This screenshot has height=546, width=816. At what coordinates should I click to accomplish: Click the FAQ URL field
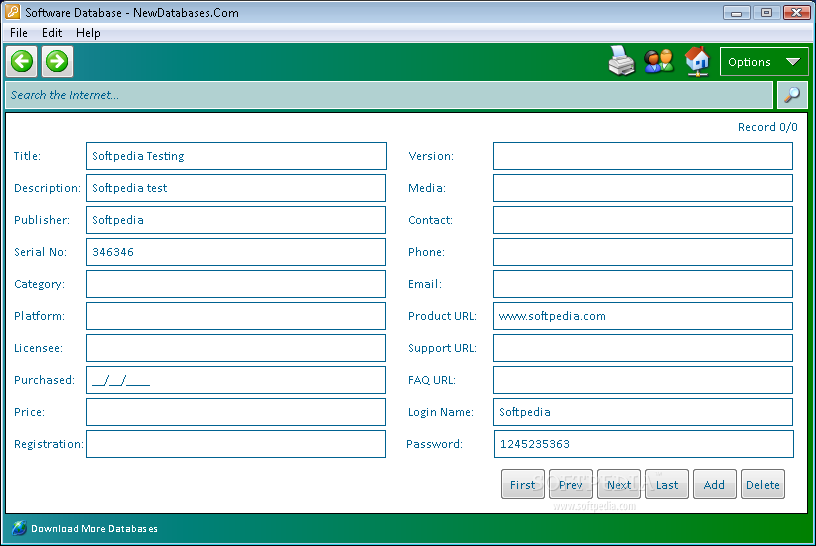pyautogui.click(x=643, y=380)
